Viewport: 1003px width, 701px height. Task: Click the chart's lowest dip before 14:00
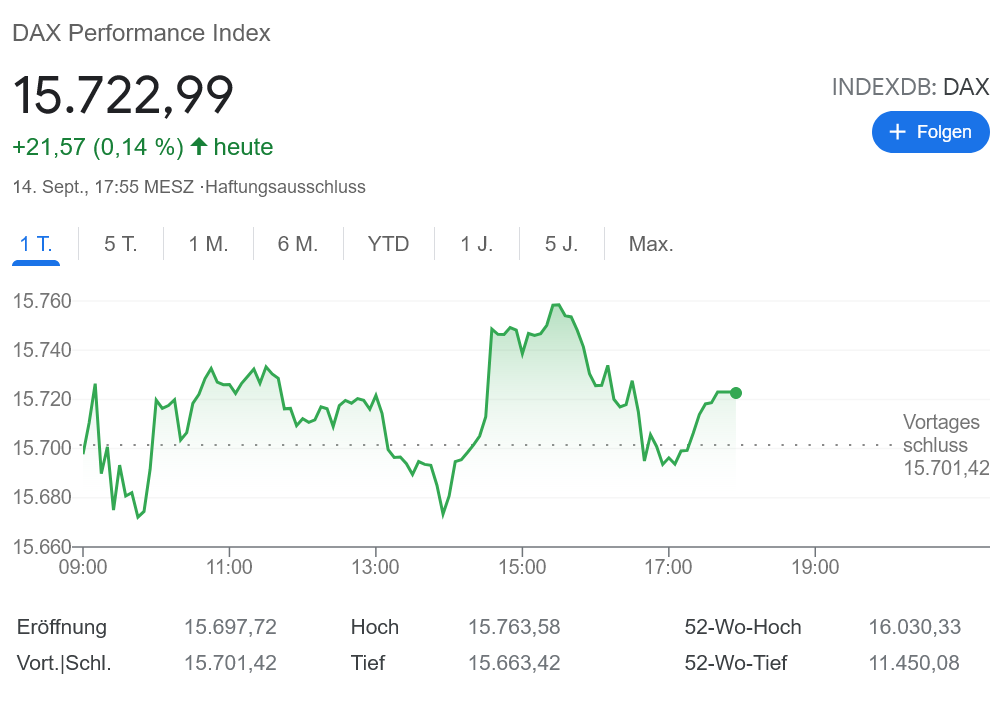(443, 515)
